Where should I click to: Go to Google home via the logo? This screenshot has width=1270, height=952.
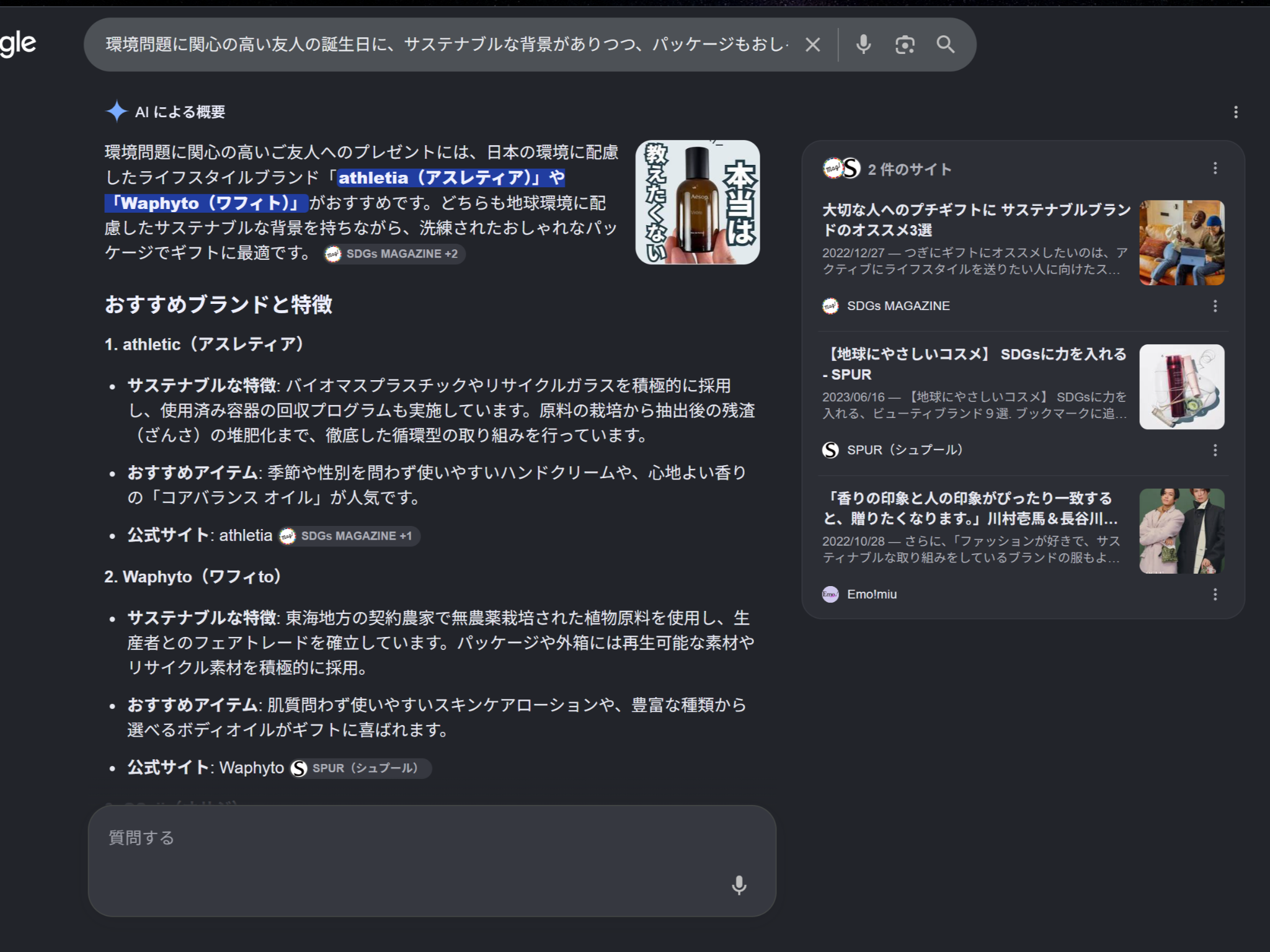tap(18, 45)
